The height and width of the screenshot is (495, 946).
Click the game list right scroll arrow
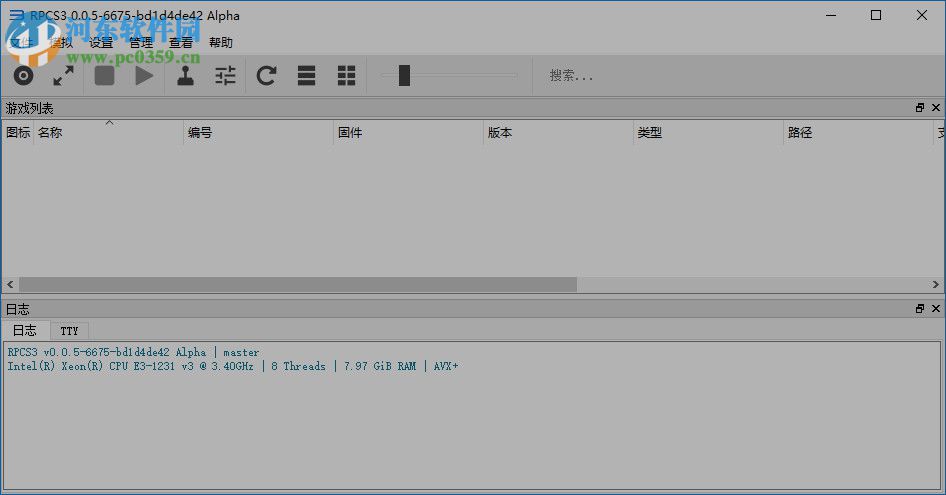pos(935,284)
